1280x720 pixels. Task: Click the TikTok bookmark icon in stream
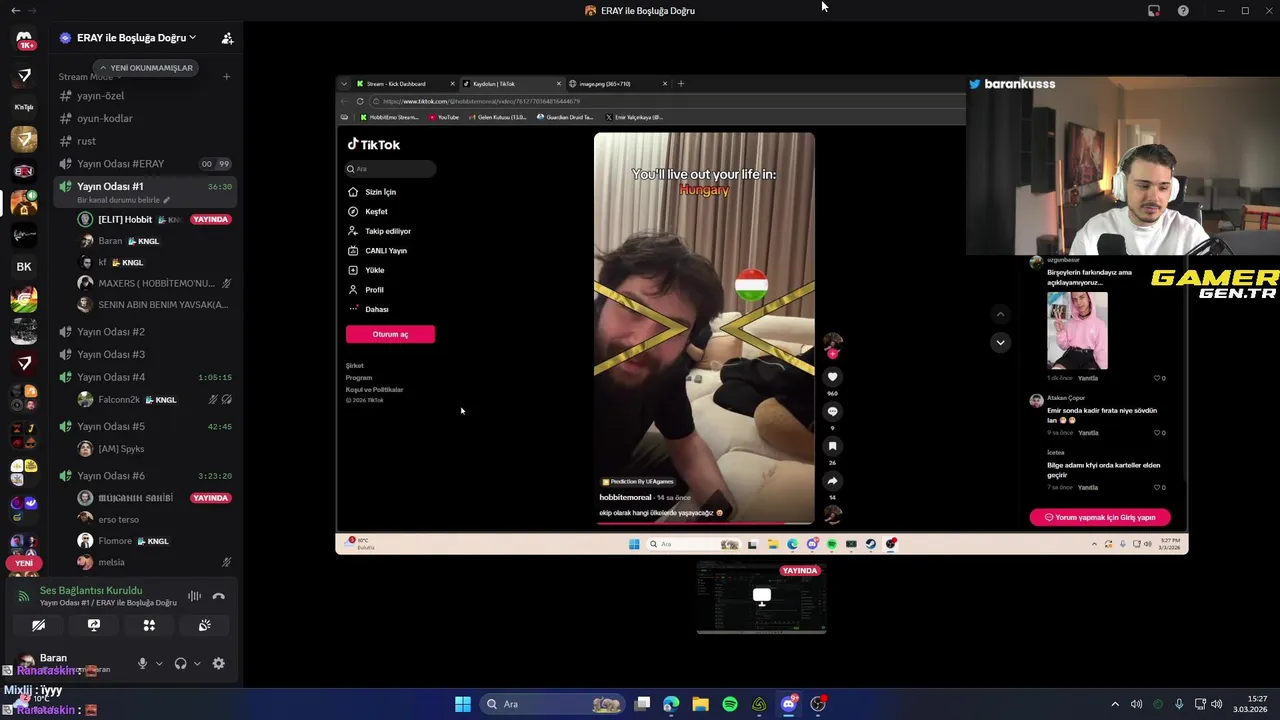(x=832, y=446)
